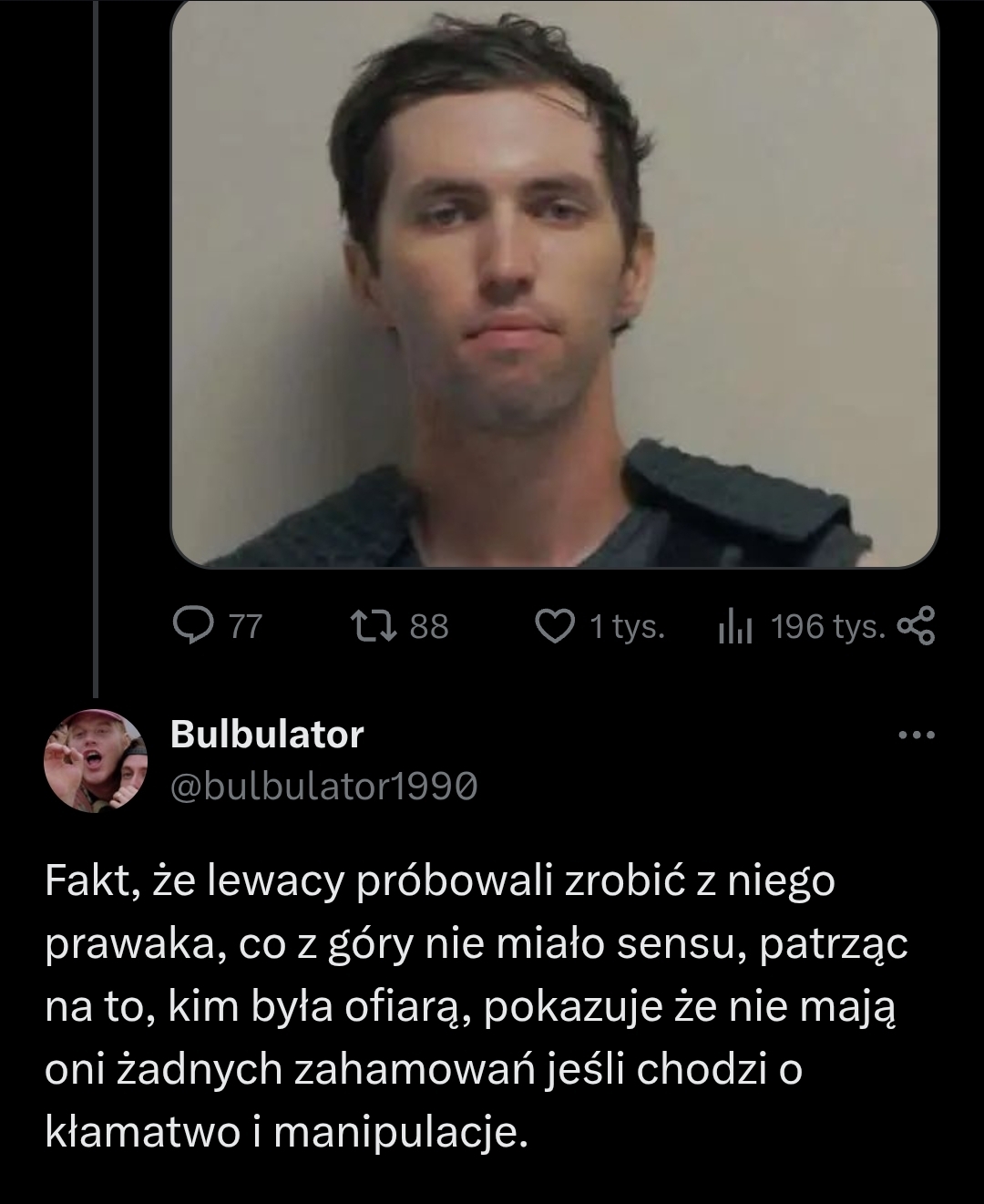Click the 88 reposts count
The image size is (984, 1204).
point(429,626)
